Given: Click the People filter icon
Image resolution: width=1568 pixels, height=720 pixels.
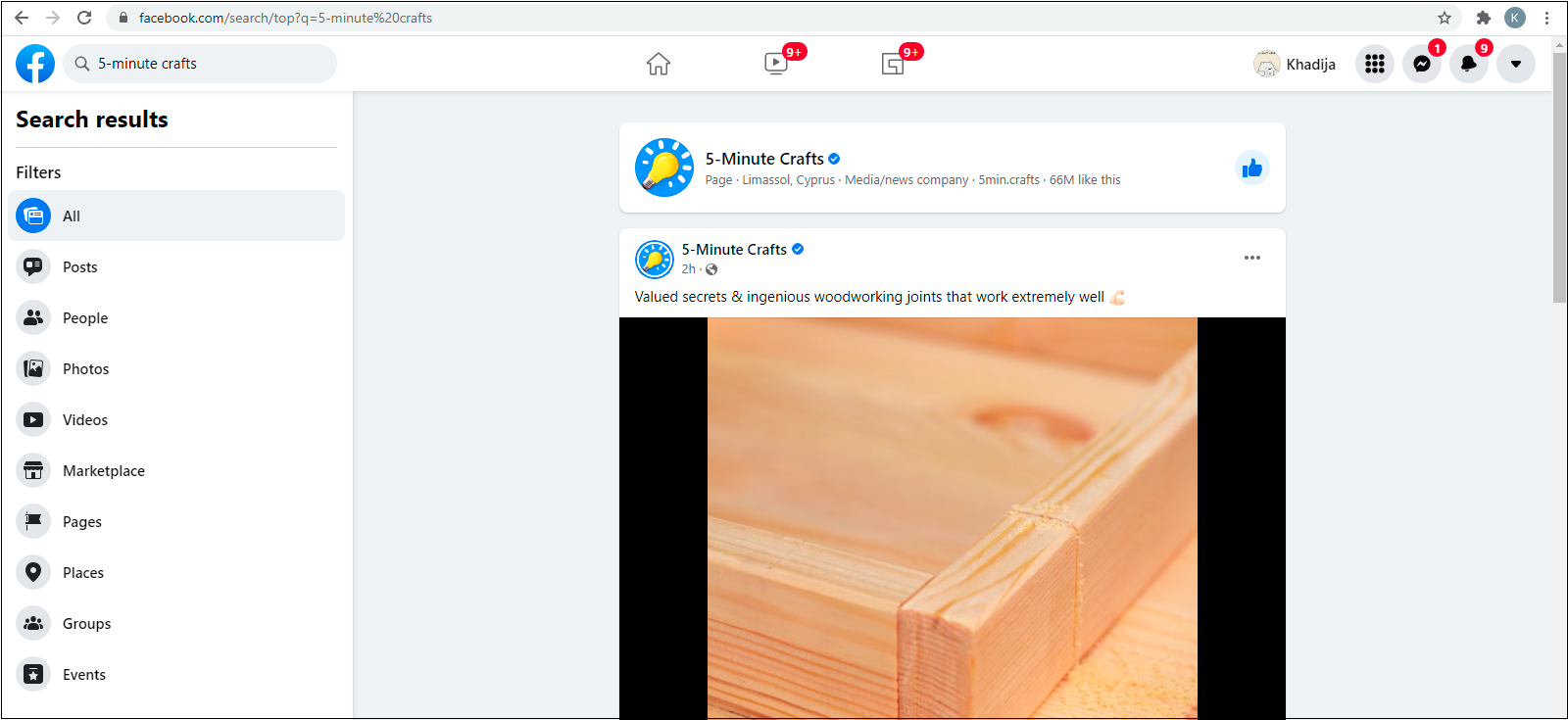Looking at the screenshot, I should coord(33,317).
